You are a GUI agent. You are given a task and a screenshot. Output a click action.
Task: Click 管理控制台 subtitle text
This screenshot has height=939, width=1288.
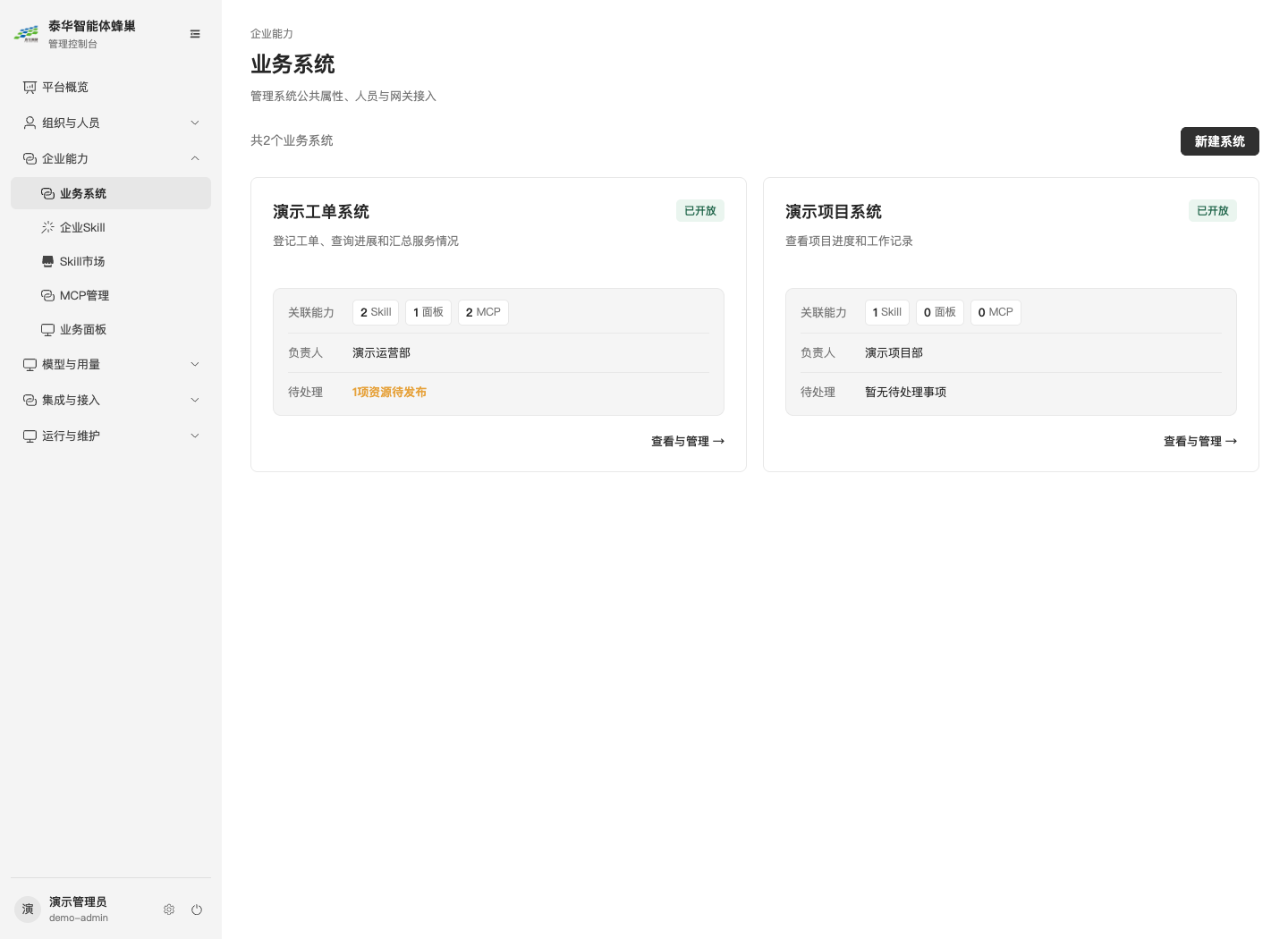click(x=72, y=44)
